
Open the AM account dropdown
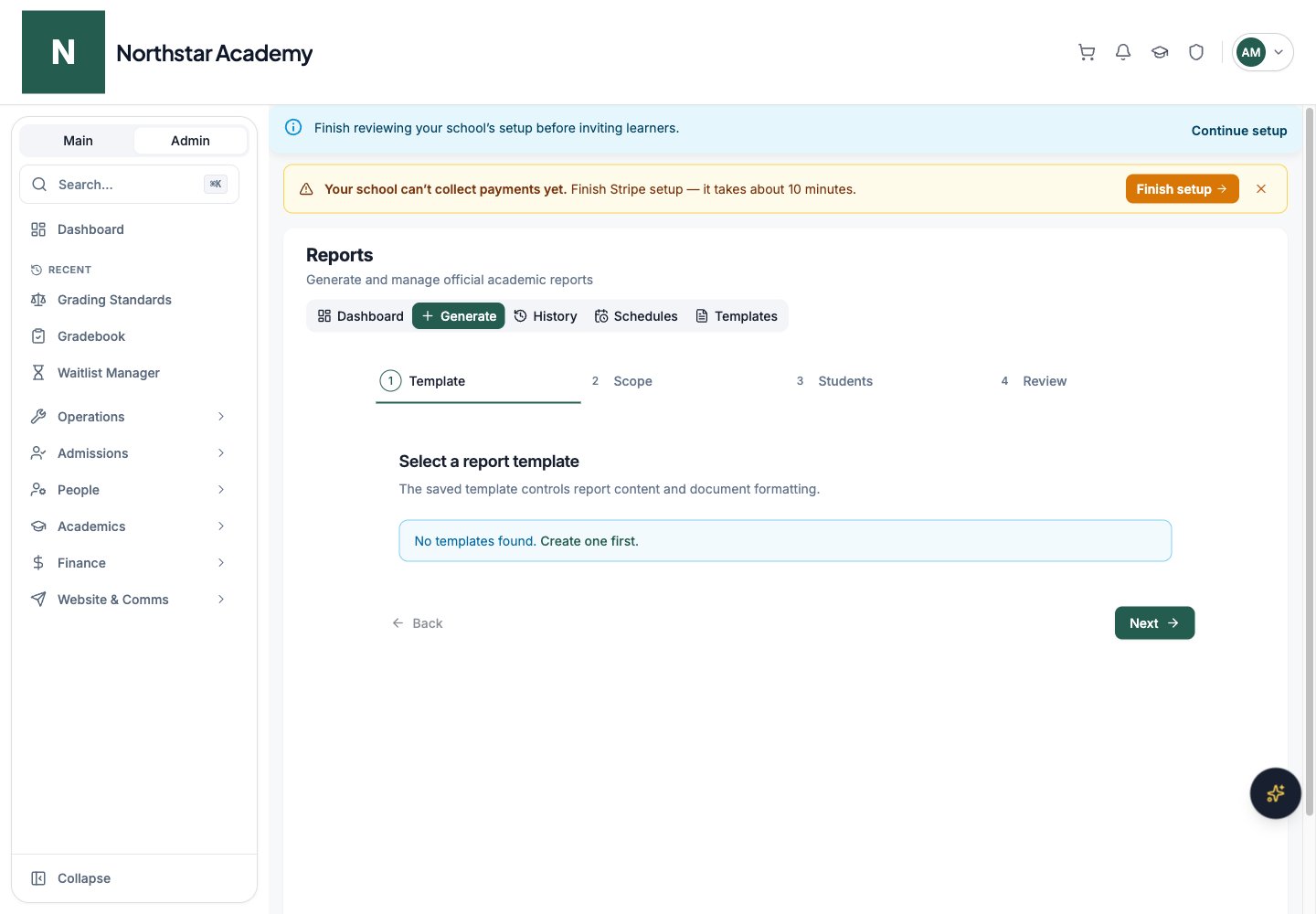pyautogui.click(x=1263, y=52)
